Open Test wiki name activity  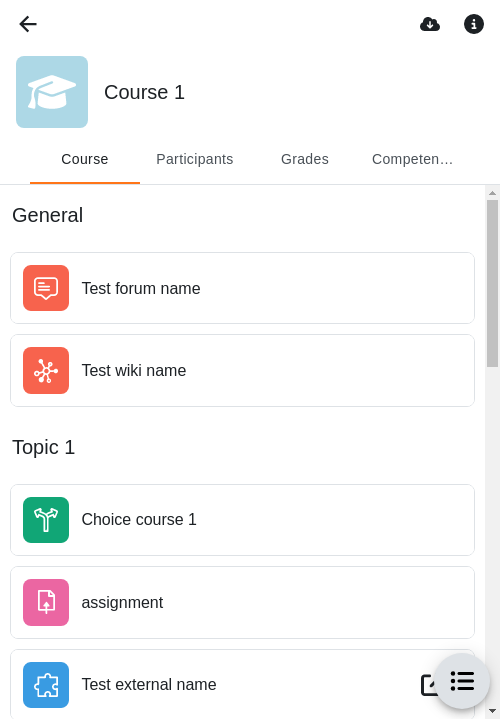point(242,370)
